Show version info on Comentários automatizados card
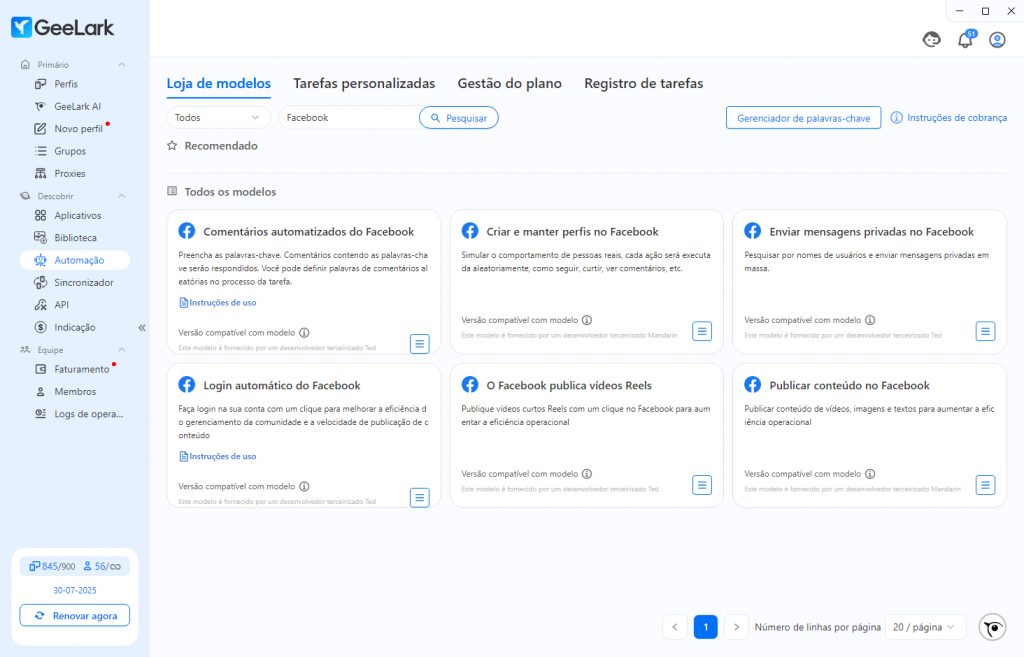The width and height of the screenshot is (1024, 657). [x=304, y=332]
